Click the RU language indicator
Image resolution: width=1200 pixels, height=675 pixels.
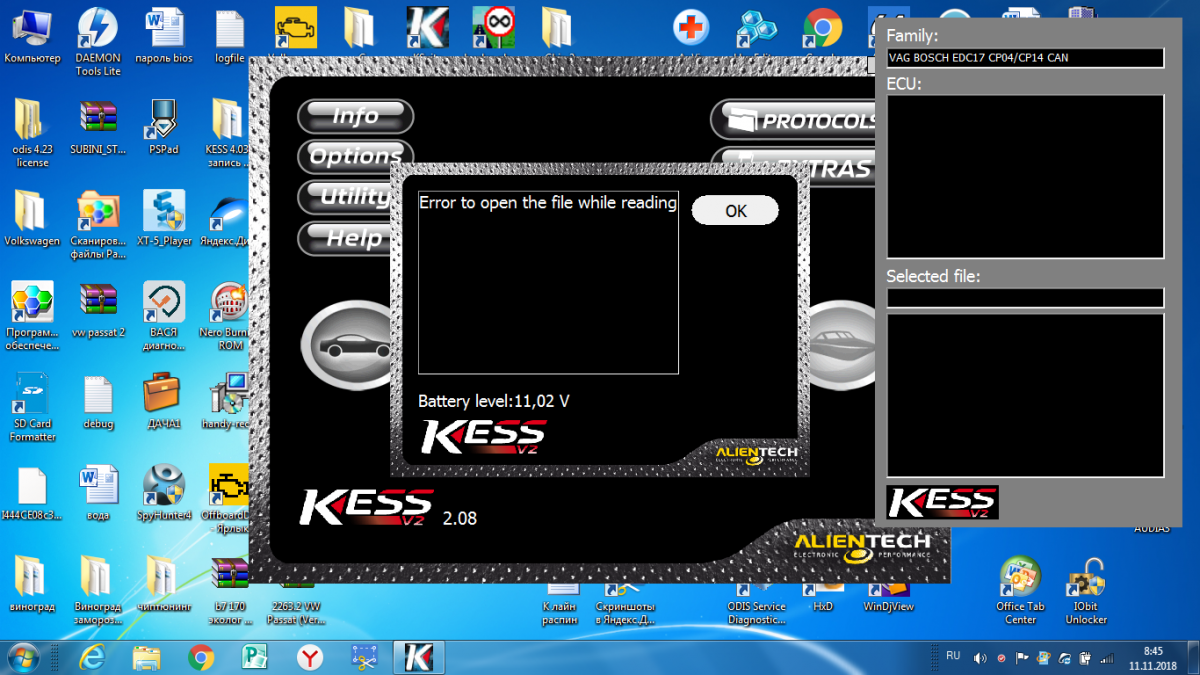coord(952,656)
